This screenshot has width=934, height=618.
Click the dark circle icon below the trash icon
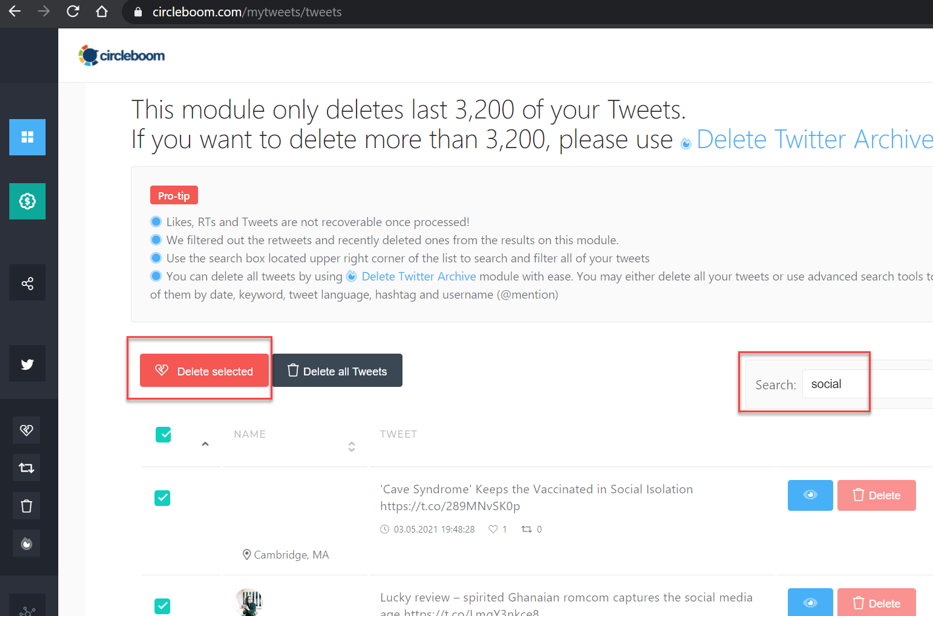tap(27, 543)
